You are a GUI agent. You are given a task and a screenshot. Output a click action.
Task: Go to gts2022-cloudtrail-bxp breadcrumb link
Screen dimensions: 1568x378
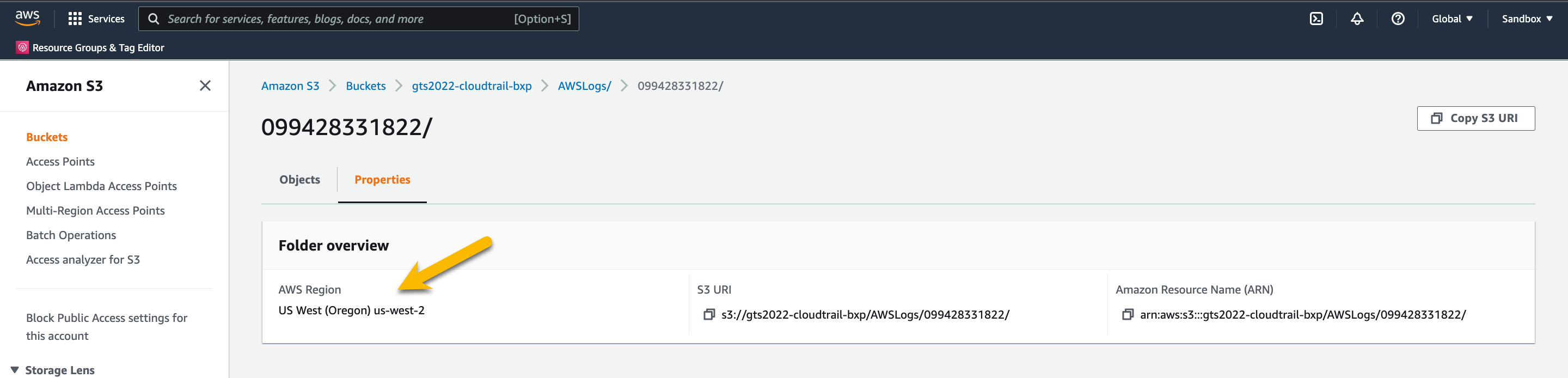pos(471,86)
